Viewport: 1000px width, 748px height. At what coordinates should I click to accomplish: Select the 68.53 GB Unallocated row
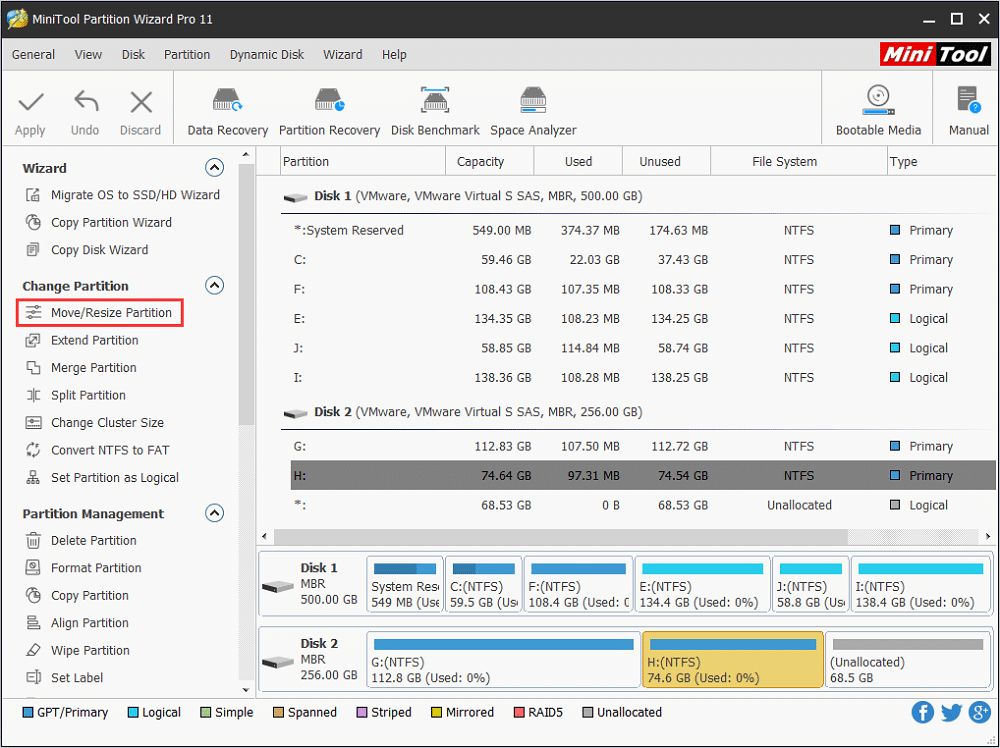643,504
